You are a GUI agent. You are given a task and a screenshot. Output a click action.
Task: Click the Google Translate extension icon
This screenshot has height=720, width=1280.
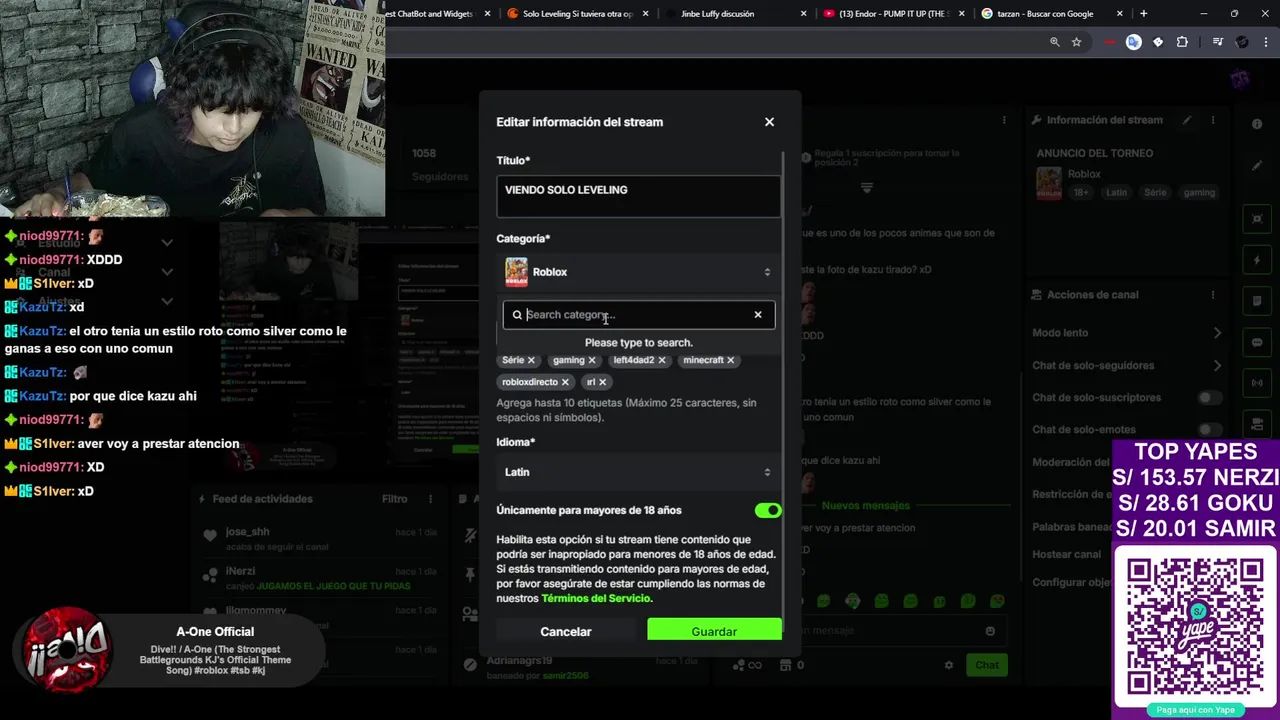coord(1133,42)
